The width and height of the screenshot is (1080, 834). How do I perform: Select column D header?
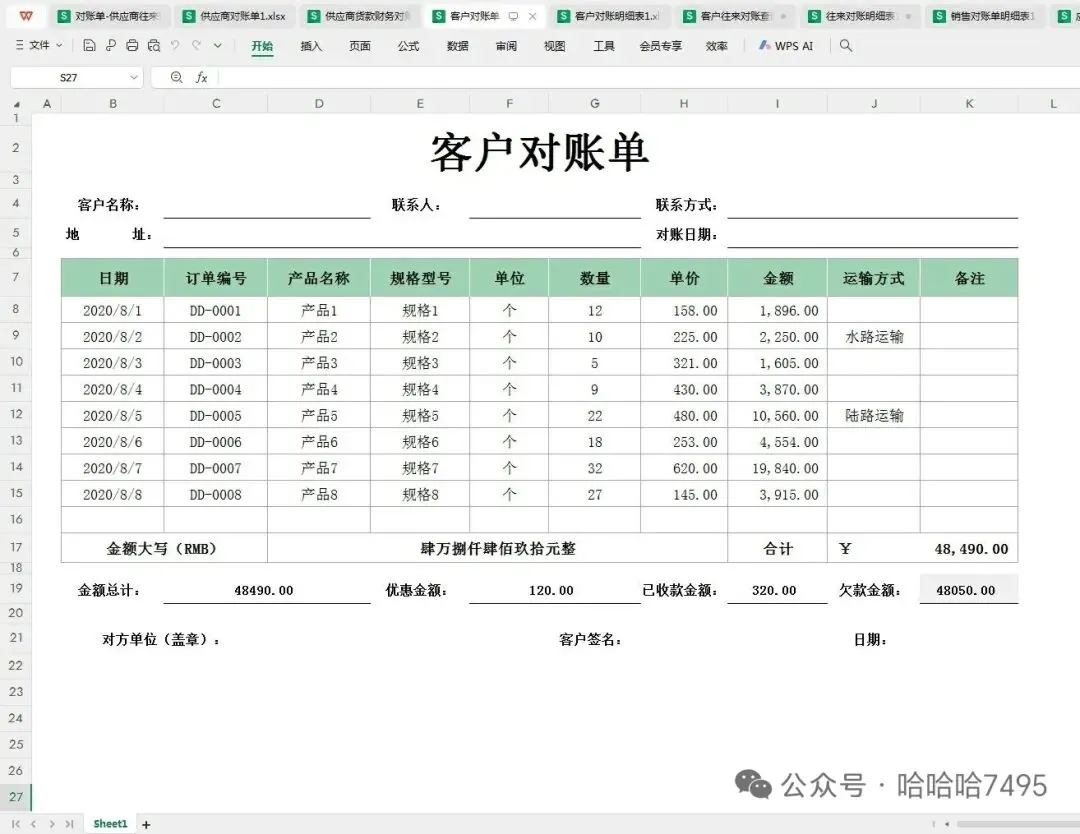click(x=319, y=103)
